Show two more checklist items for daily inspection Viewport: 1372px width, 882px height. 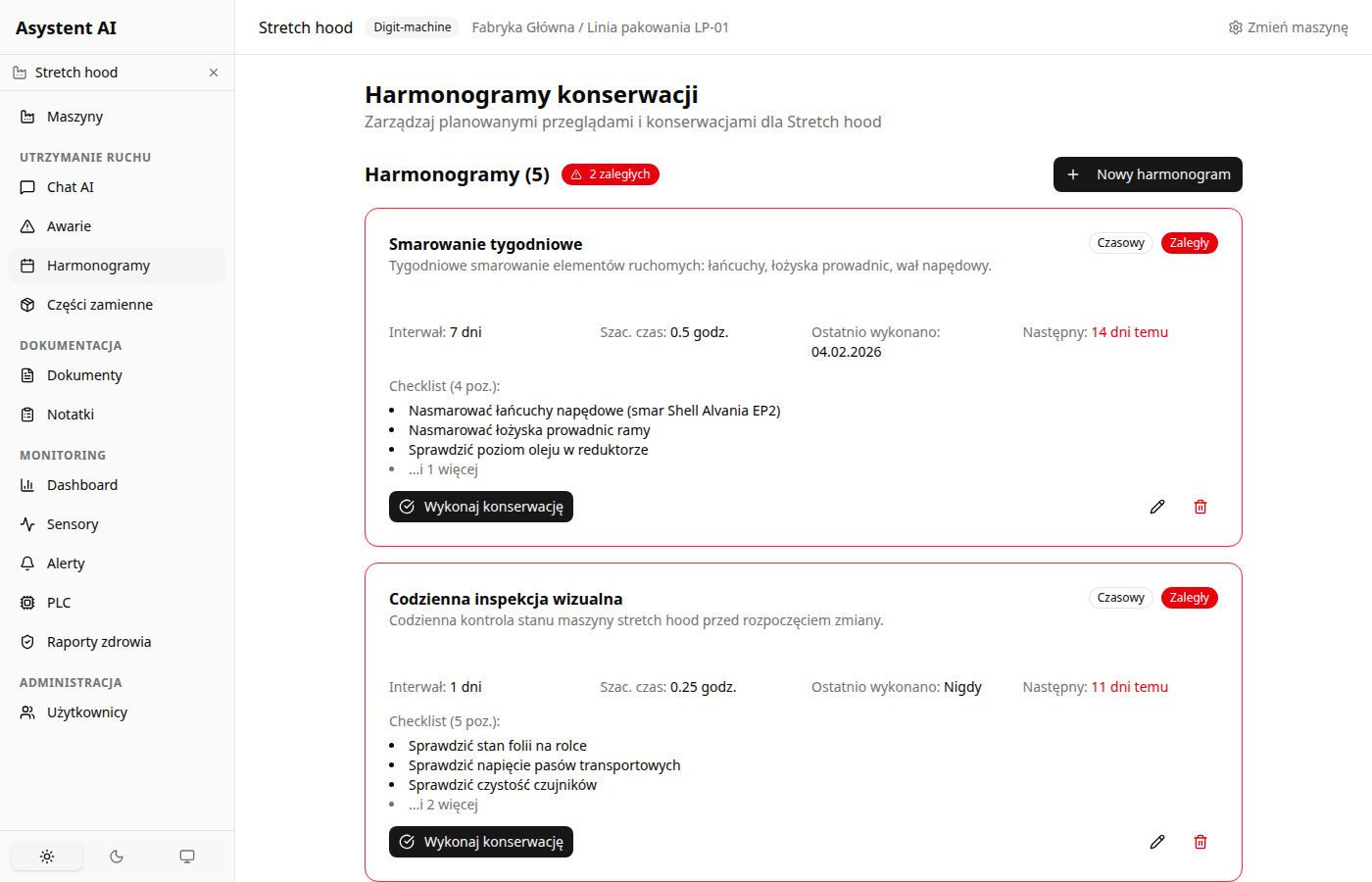click(443, 804)
